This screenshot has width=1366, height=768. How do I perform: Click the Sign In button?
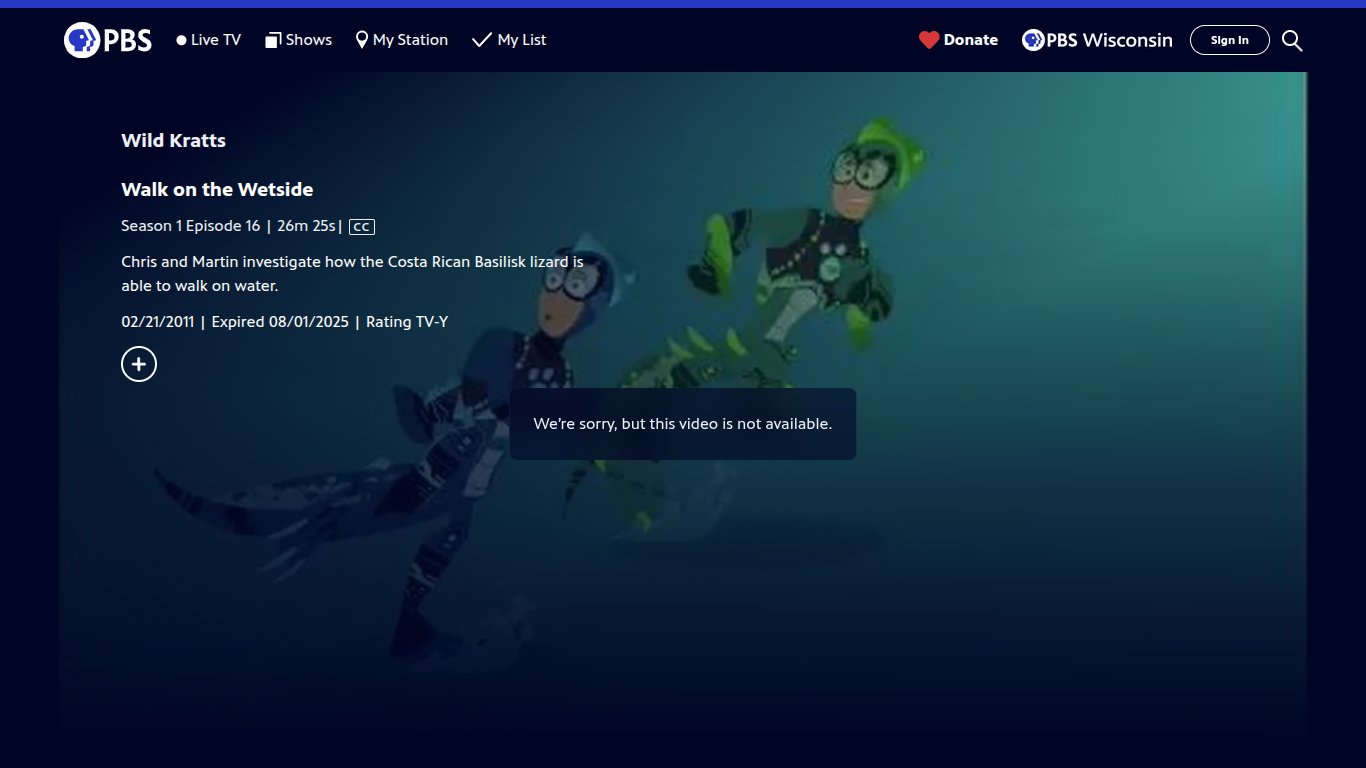pyautogui.click(x=1230, y=40)
